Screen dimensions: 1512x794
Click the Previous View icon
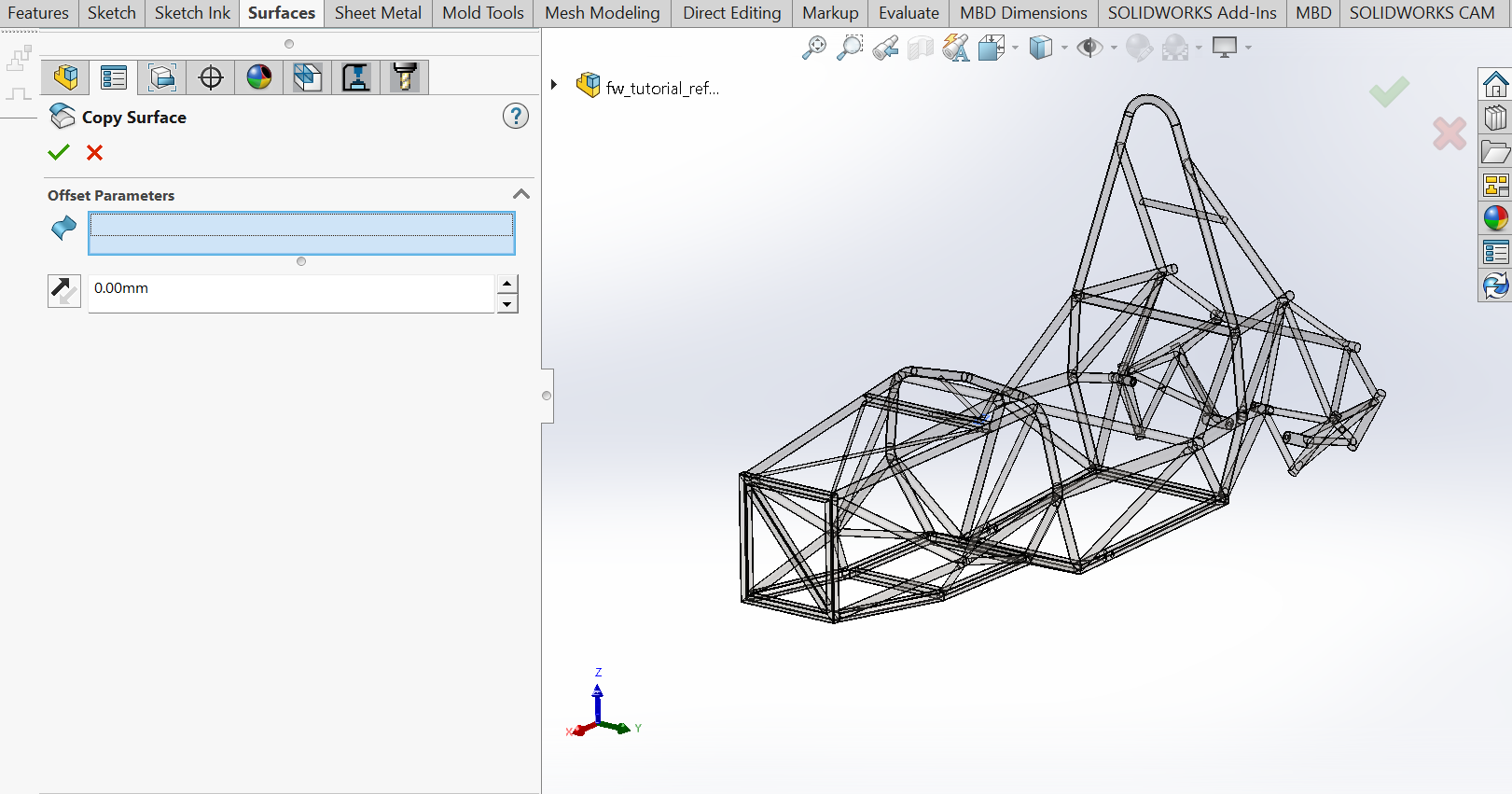point(885,48)
